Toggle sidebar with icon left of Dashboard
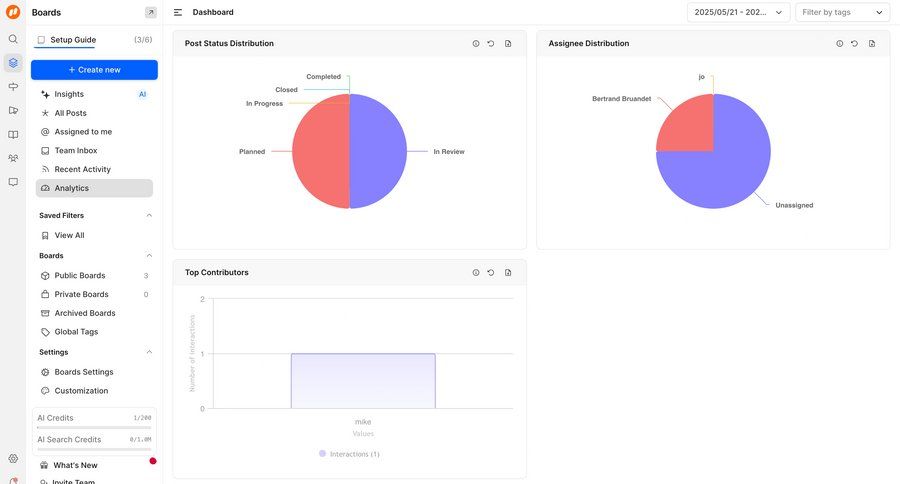This screenshot has height=484, width=900. tap(178, 12)
